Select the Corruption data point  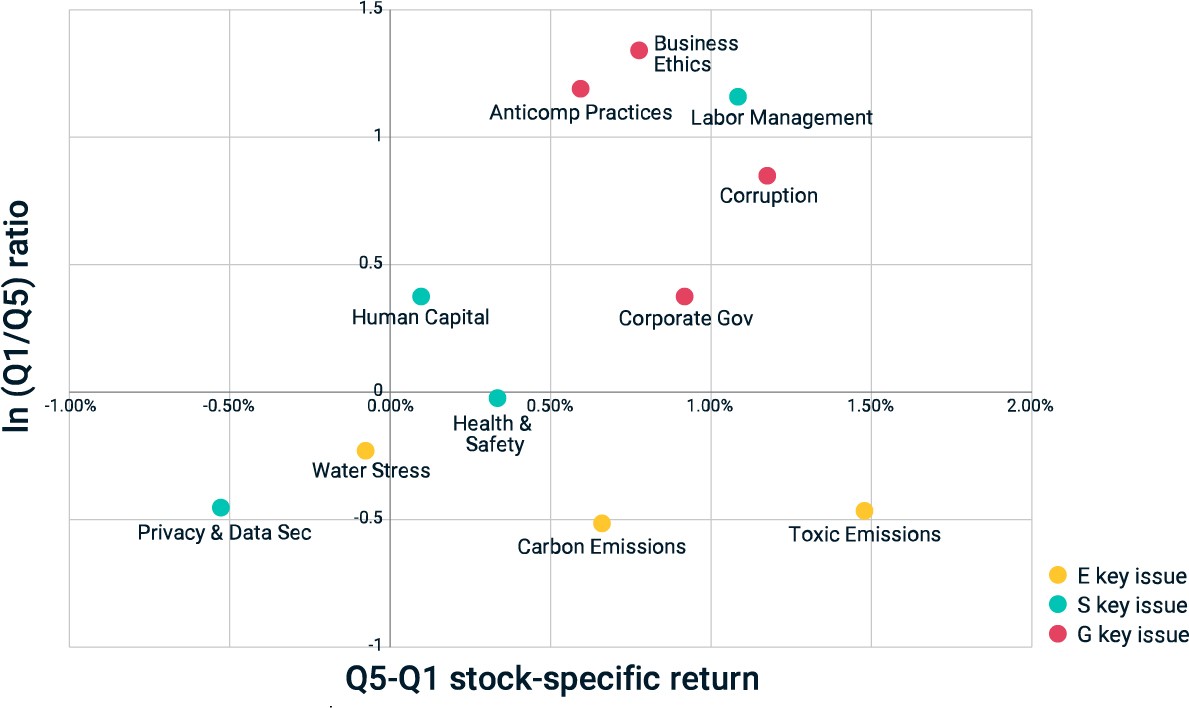767,176
